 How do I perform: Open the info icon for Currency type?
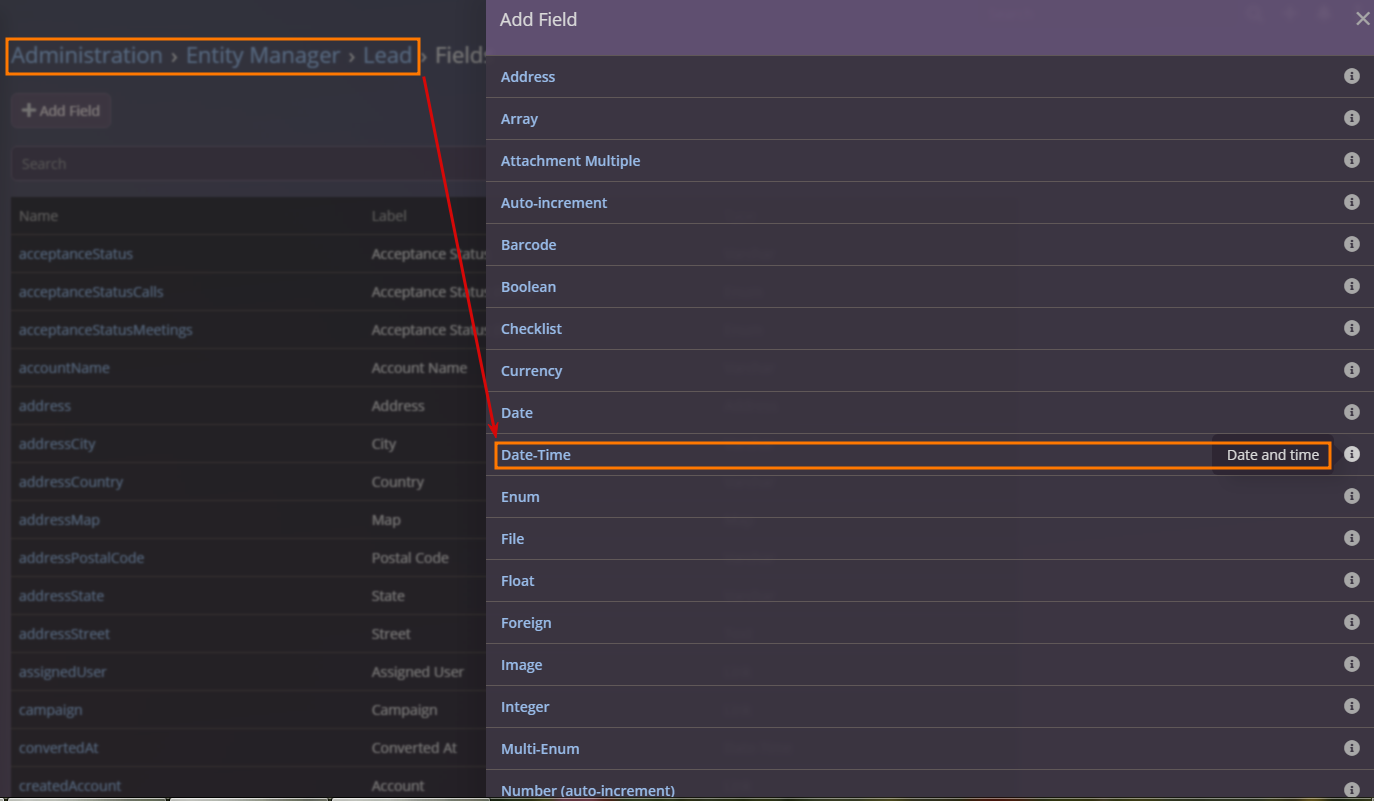coord(1351,370)
